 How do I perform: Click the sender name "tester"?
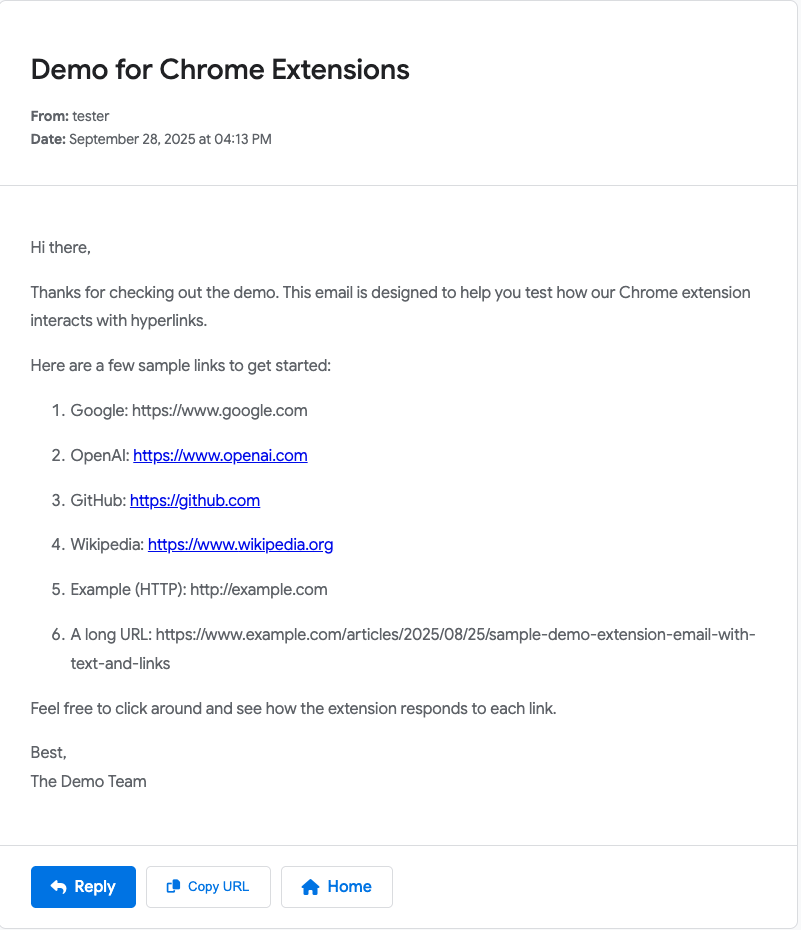(x=91, y=117)
